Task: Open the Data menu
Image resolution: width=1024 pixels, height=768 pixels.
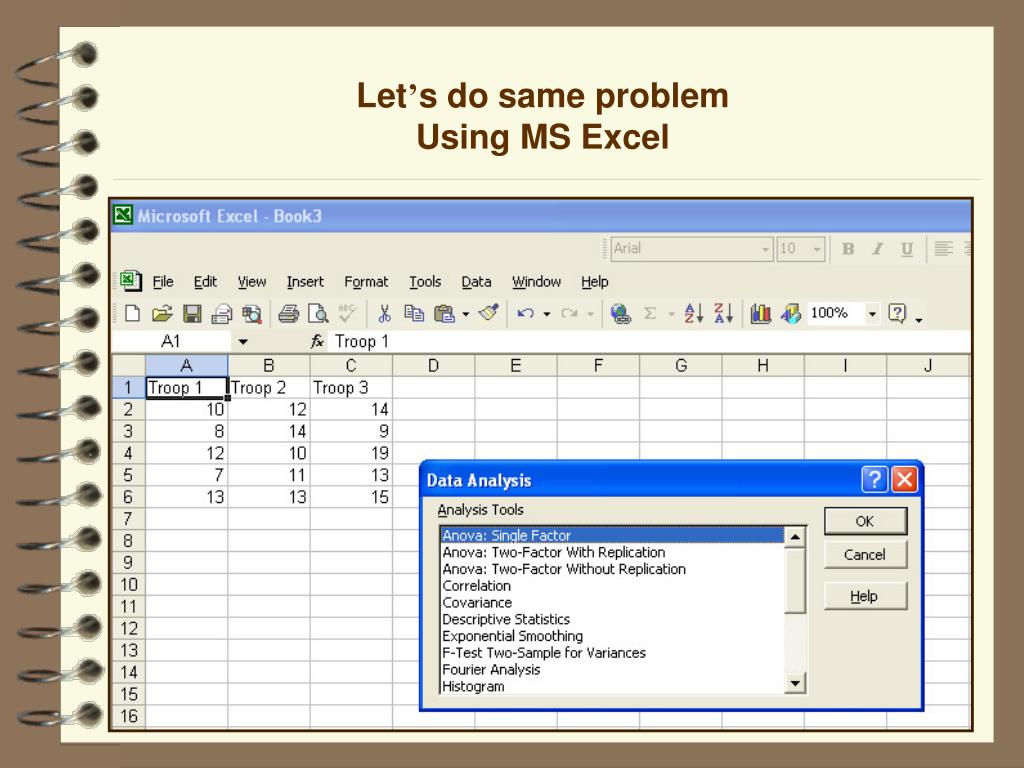Action: click(476, 282)
